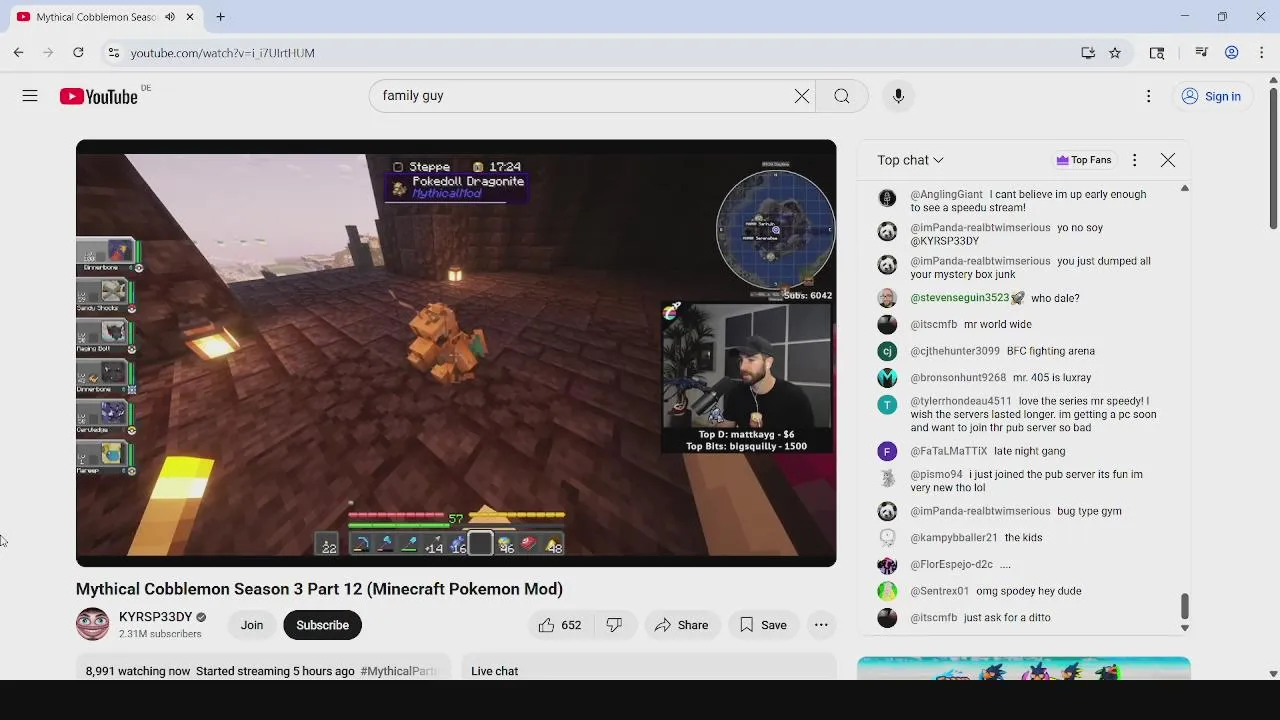Screen dimensions: 1280x720
Task: Close the live chat panel
Action: click(1168, 160)
